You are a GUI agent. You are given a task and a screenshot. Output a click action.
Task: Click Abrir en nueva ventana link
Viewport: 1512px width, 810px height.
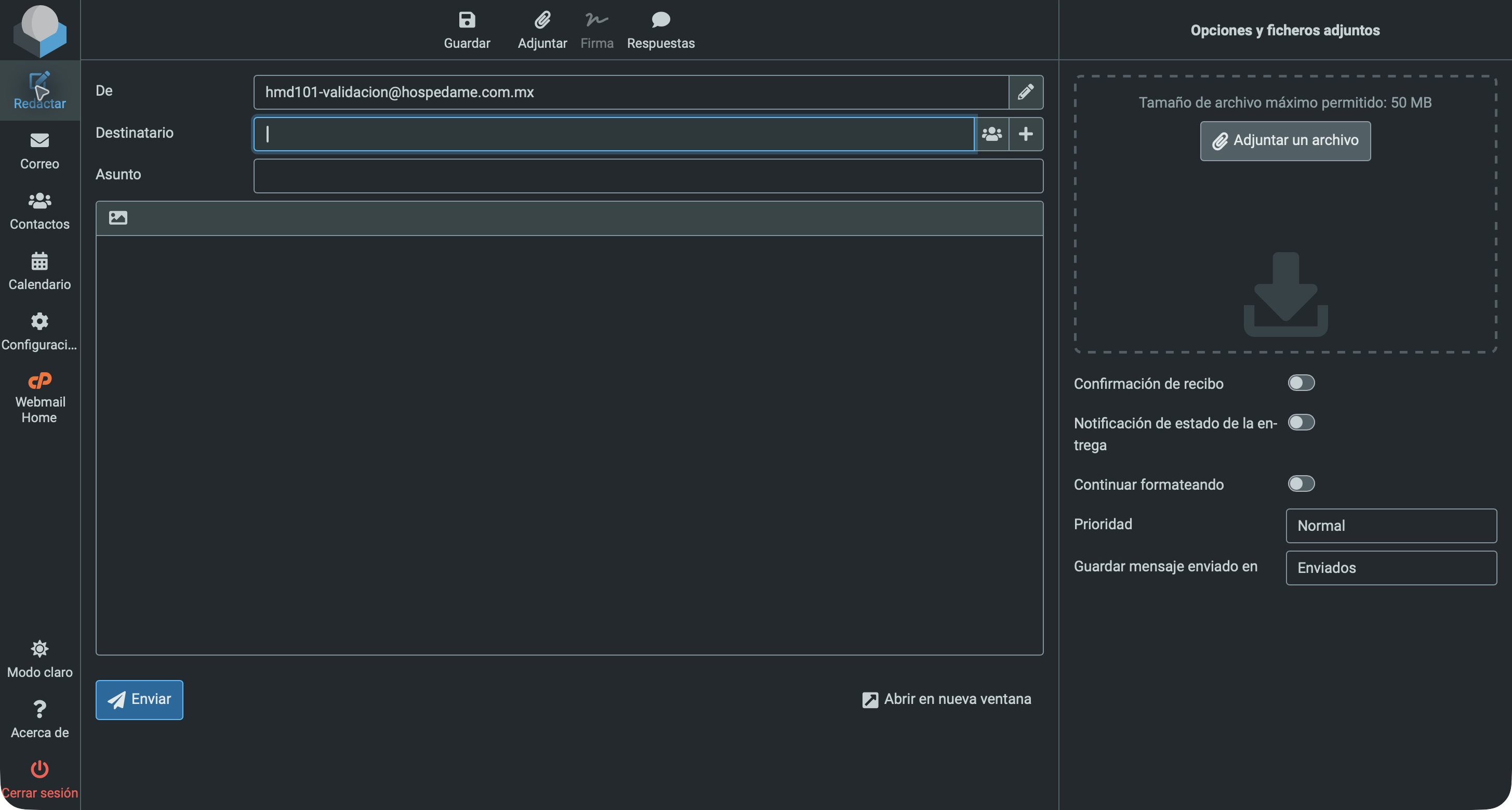pyautogui.click(x=946, y=699)
